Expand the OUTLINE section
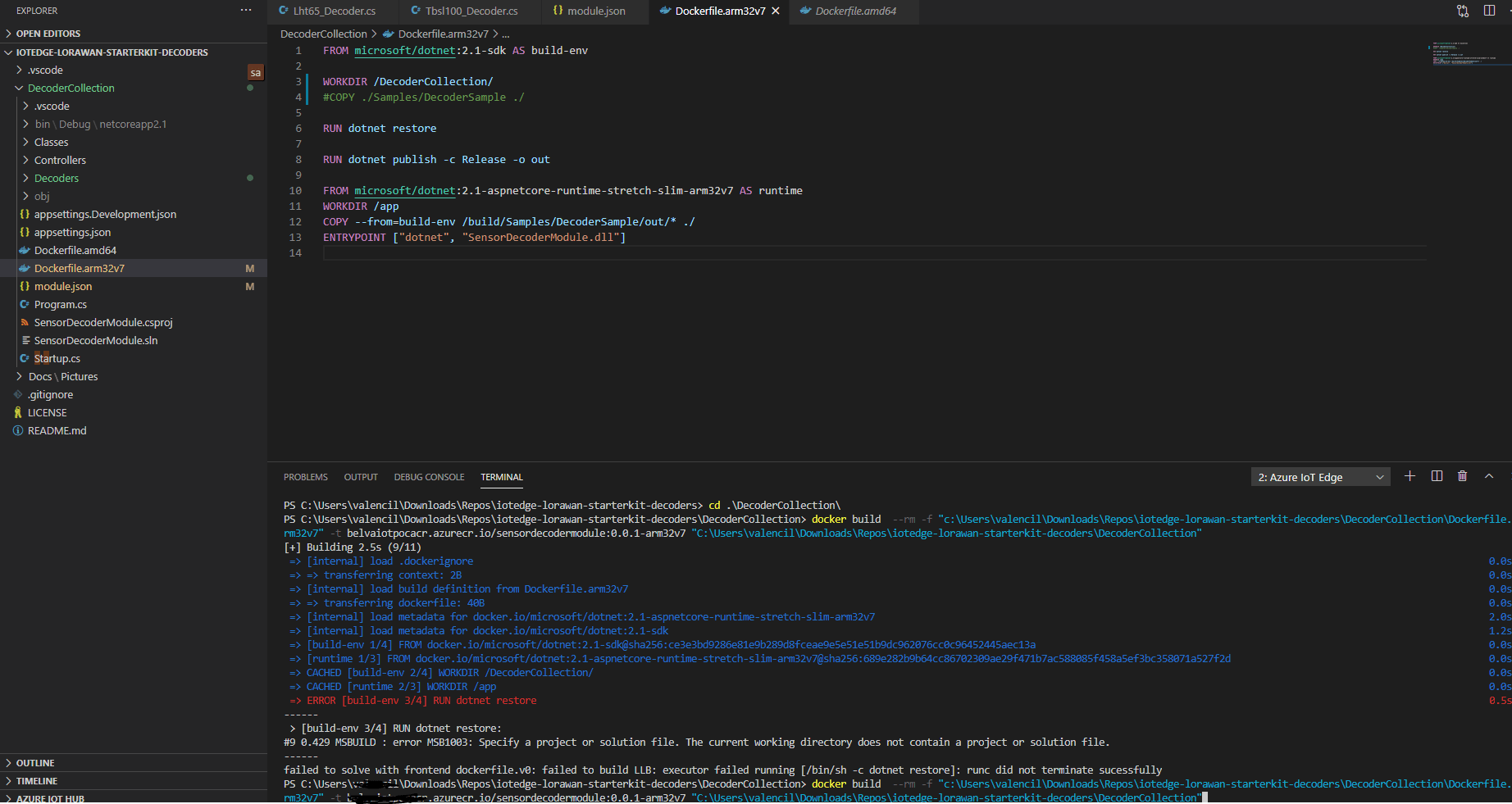Screen dimensions: 1512x804 [134, 763]
